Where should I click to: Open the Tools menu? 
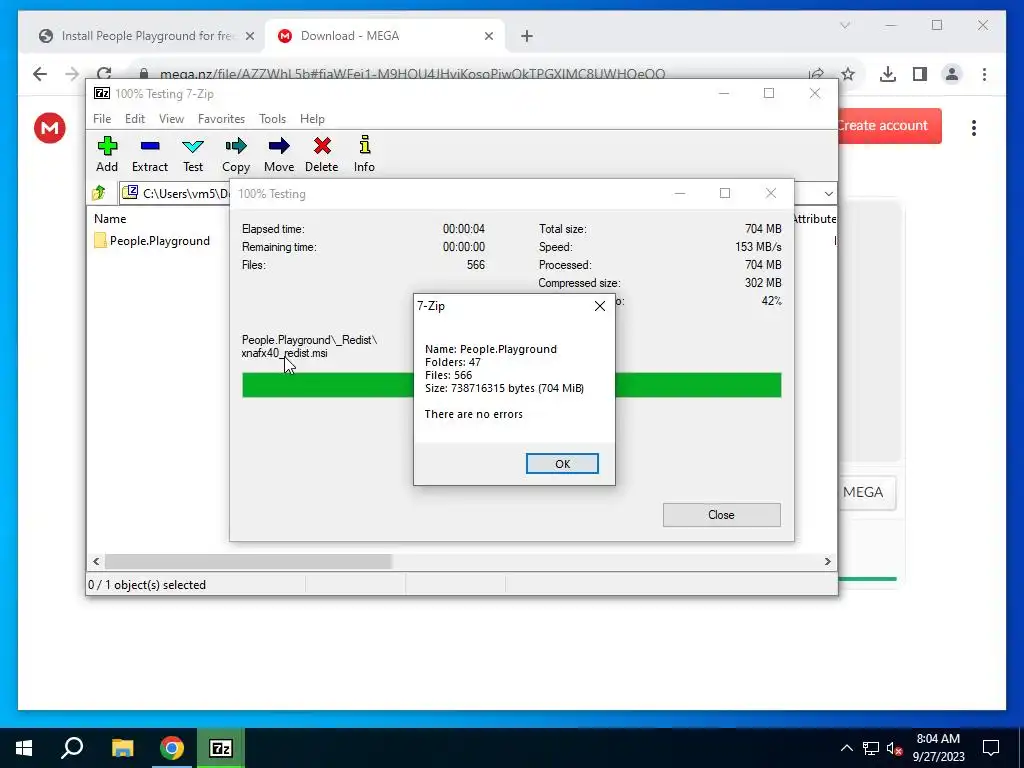point(272,119)
